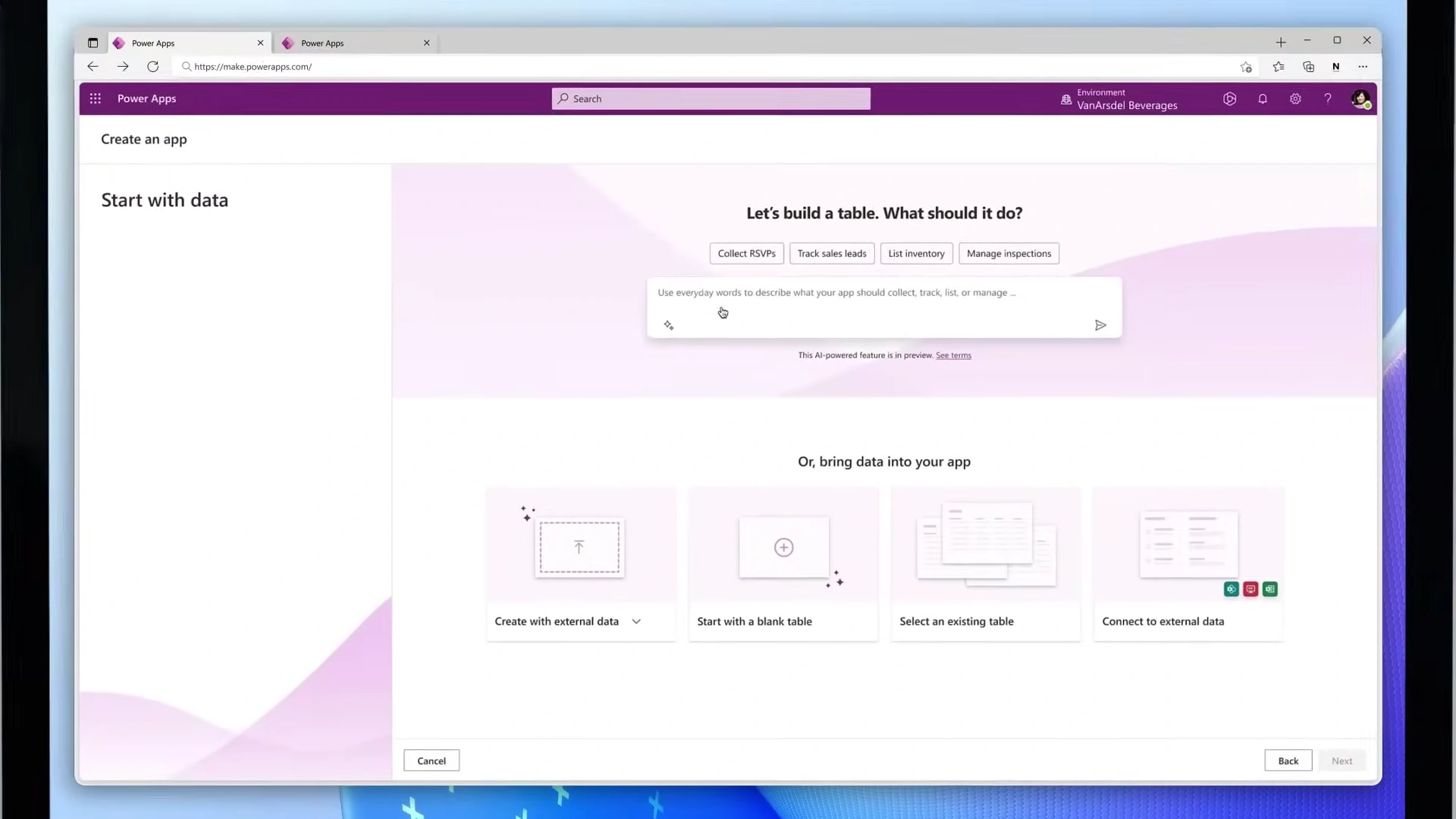Open the See terms link
This screenshot has width=1456, height=819.
tap(953, 355)
